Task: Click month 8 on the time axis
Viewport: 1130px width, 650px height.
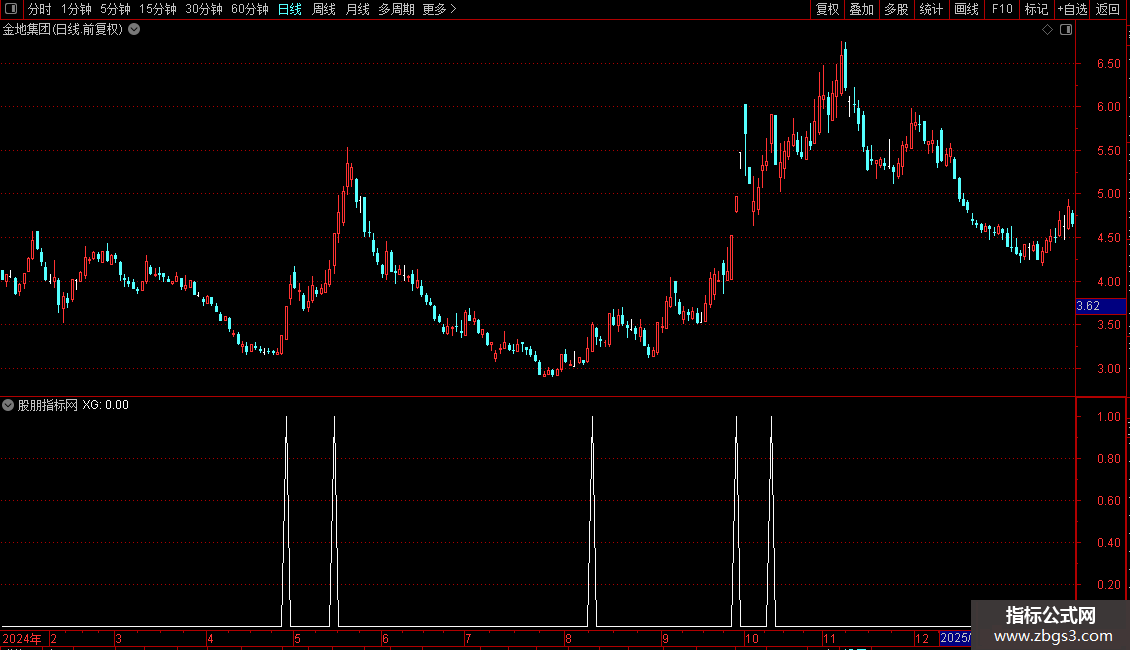Action: (x=569, y=638)
